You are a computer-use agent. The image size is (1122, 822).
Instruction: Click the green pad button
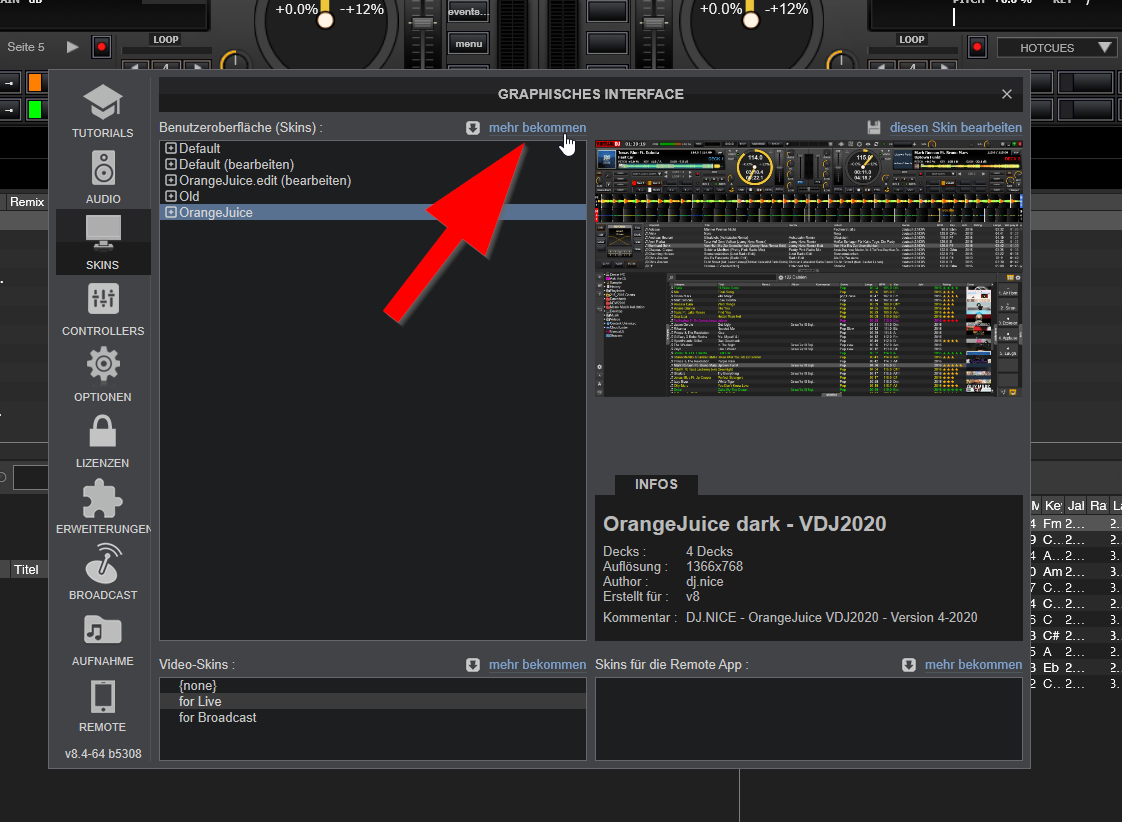point(34,110)
